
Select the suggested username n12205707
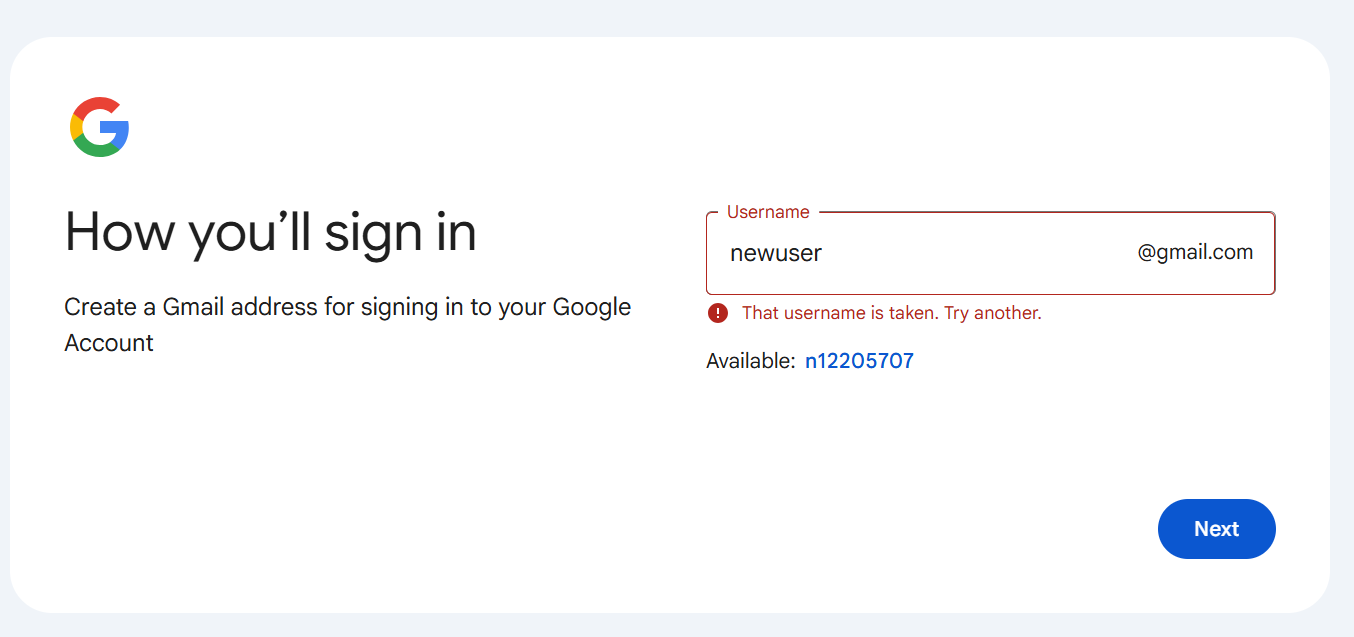pos(859,361)
